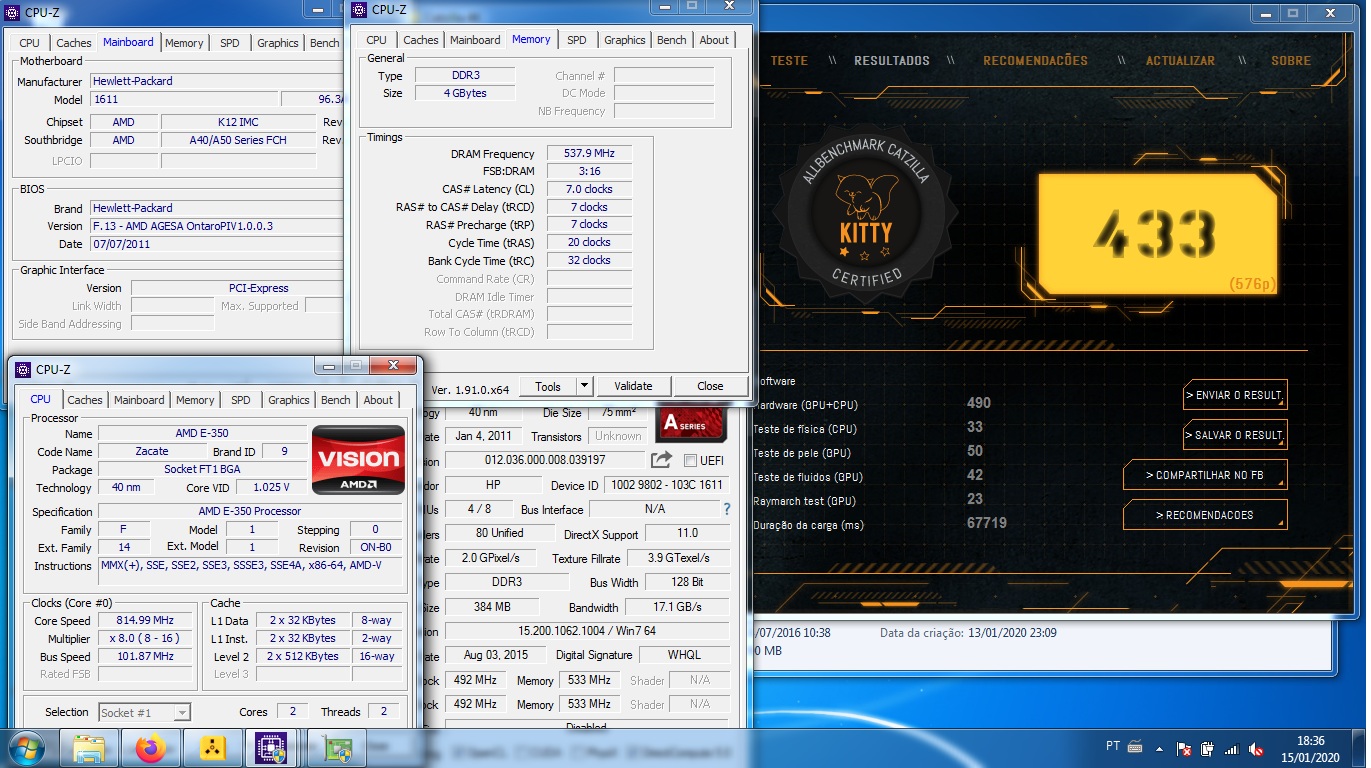Click the FSB:DRAM value 3:16

point(589,171)
